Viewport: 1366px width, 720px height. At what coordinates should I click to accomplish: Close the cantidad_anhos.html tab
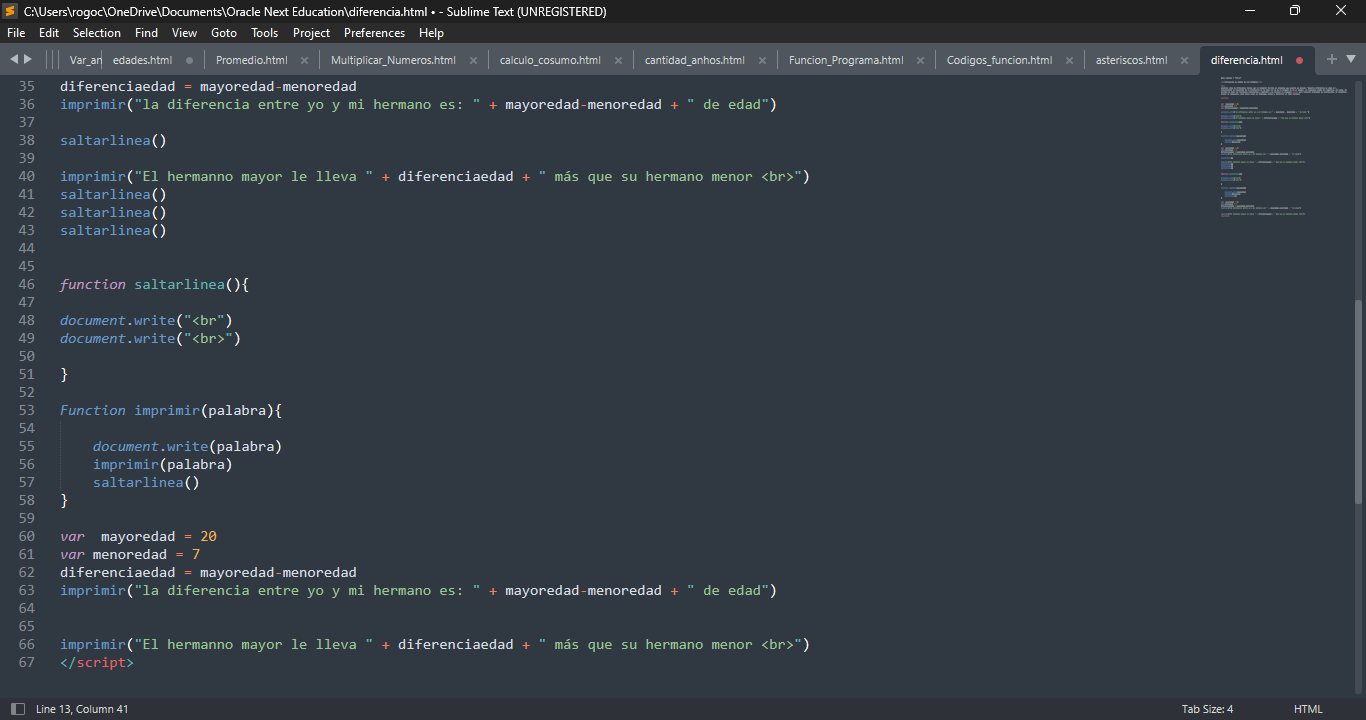[x=762, y=60]
